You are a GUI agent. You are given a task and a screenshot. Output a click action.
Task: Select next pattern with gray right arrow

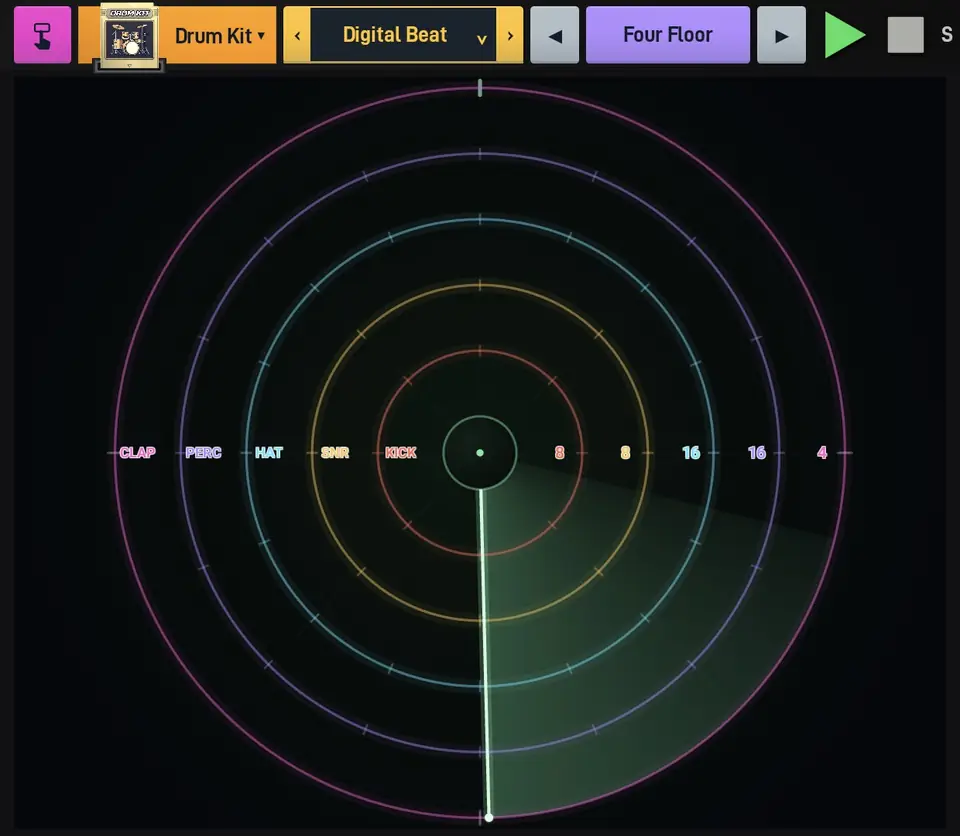(x=781, y=36)
